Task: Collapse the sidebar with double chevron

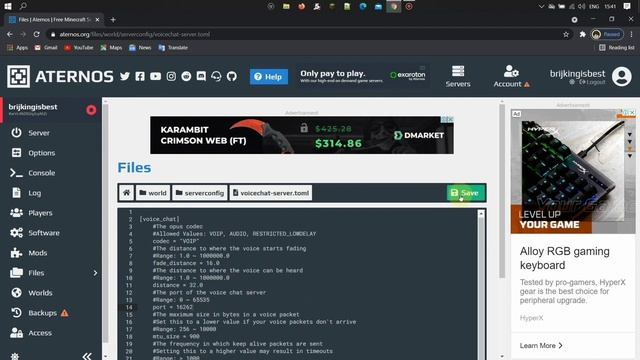Action: (87, 356)
